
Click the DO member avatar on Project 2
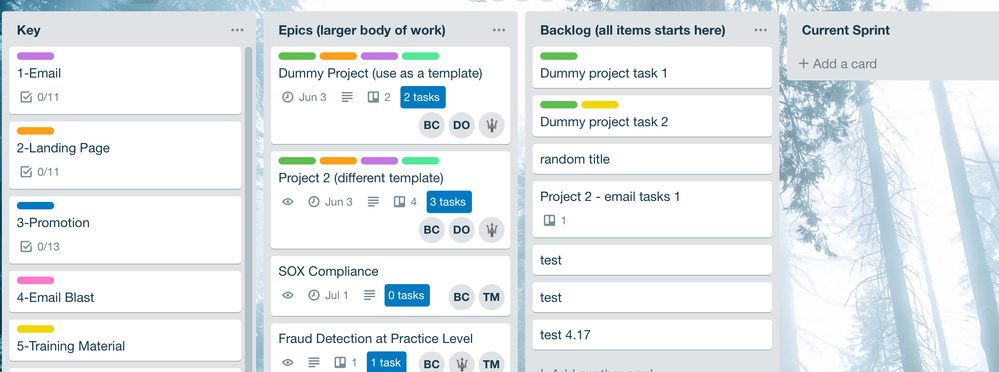click(x=461, y=230)
